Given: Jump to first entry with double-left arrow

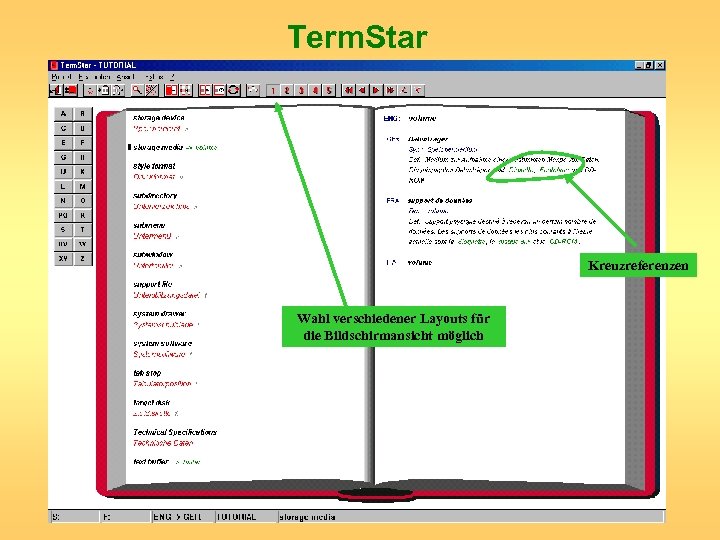Looking at the screenshot, I should 349,90.
